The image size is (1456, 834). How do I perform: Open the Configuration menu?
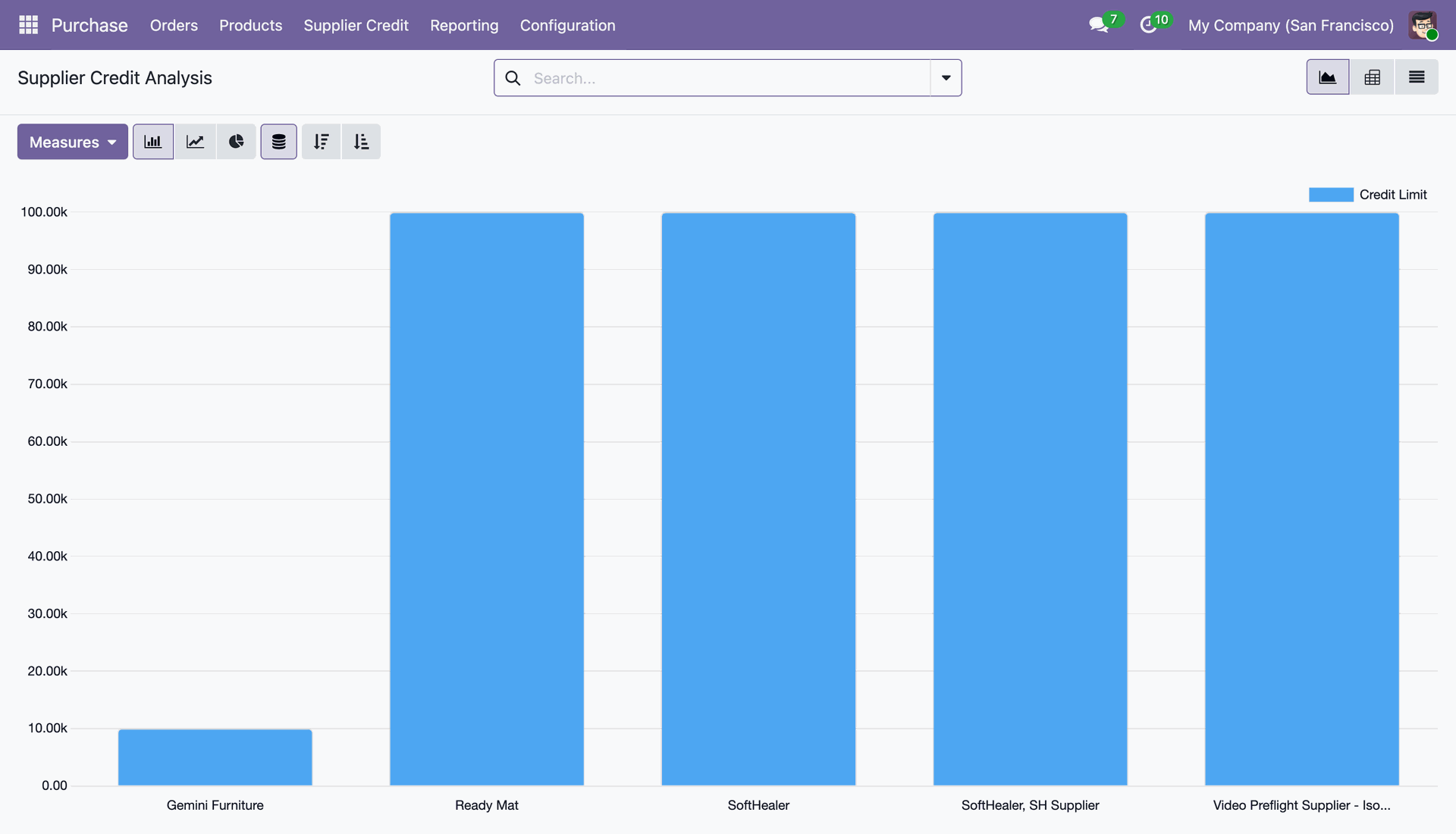tap(568, 25)
